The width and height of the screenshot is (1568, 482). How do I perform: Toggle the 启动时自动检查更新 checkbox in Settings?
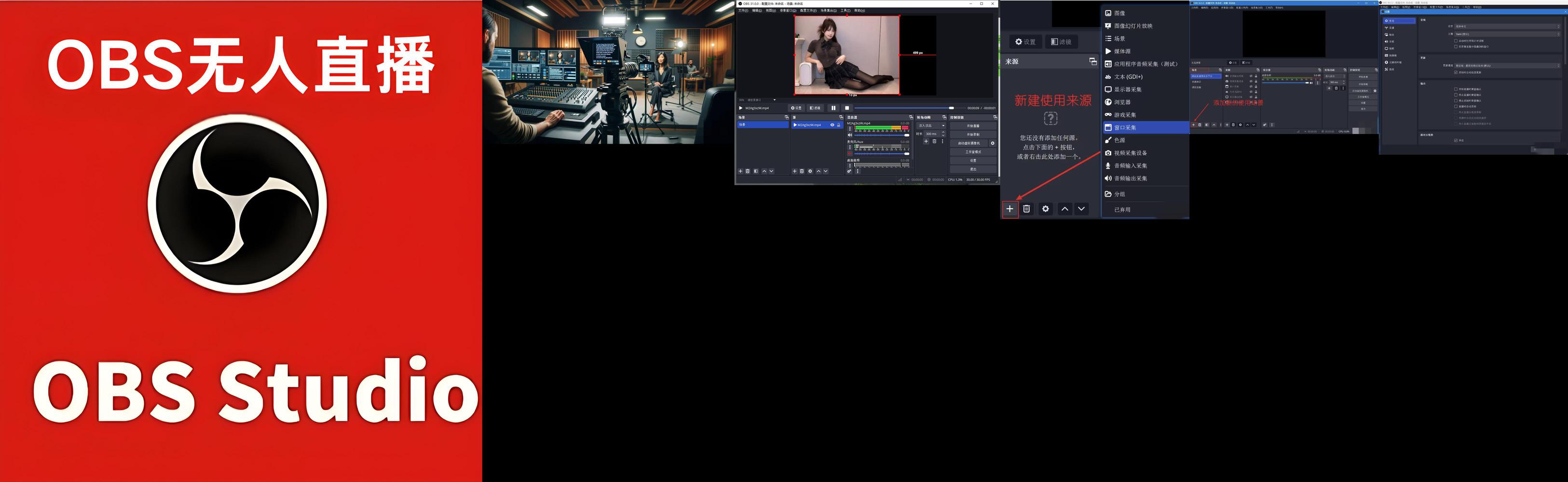tap(1456, 72)
